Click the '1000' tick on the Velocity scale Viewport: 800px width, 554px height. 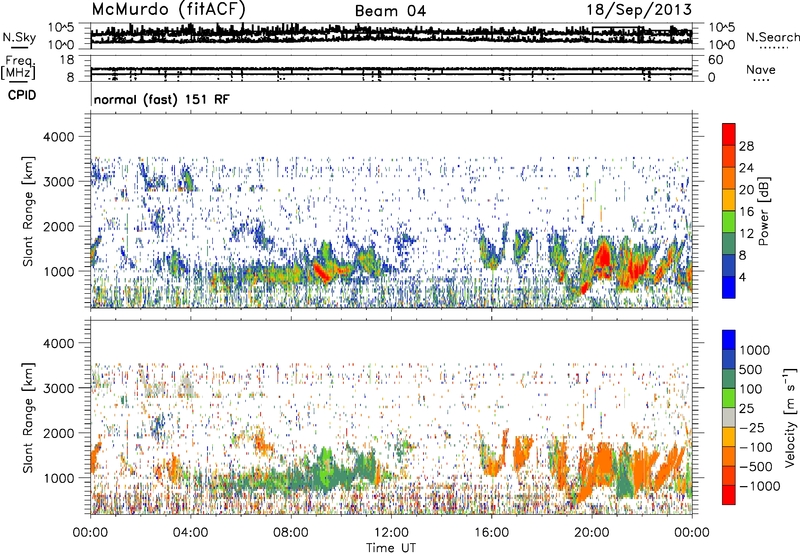coord(755,350)
